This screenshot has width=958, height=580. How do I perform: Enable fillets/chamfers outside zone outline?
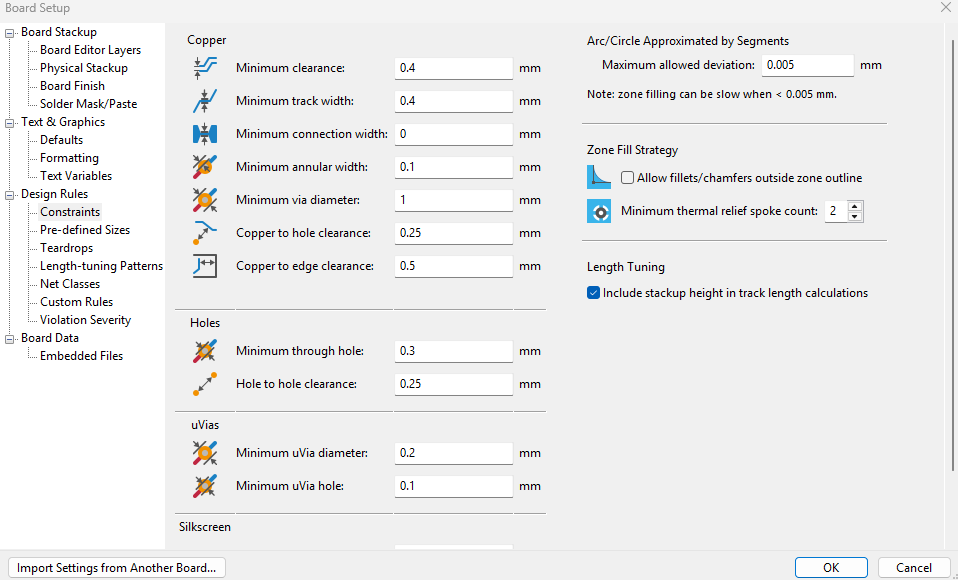(x=628, y=178)
